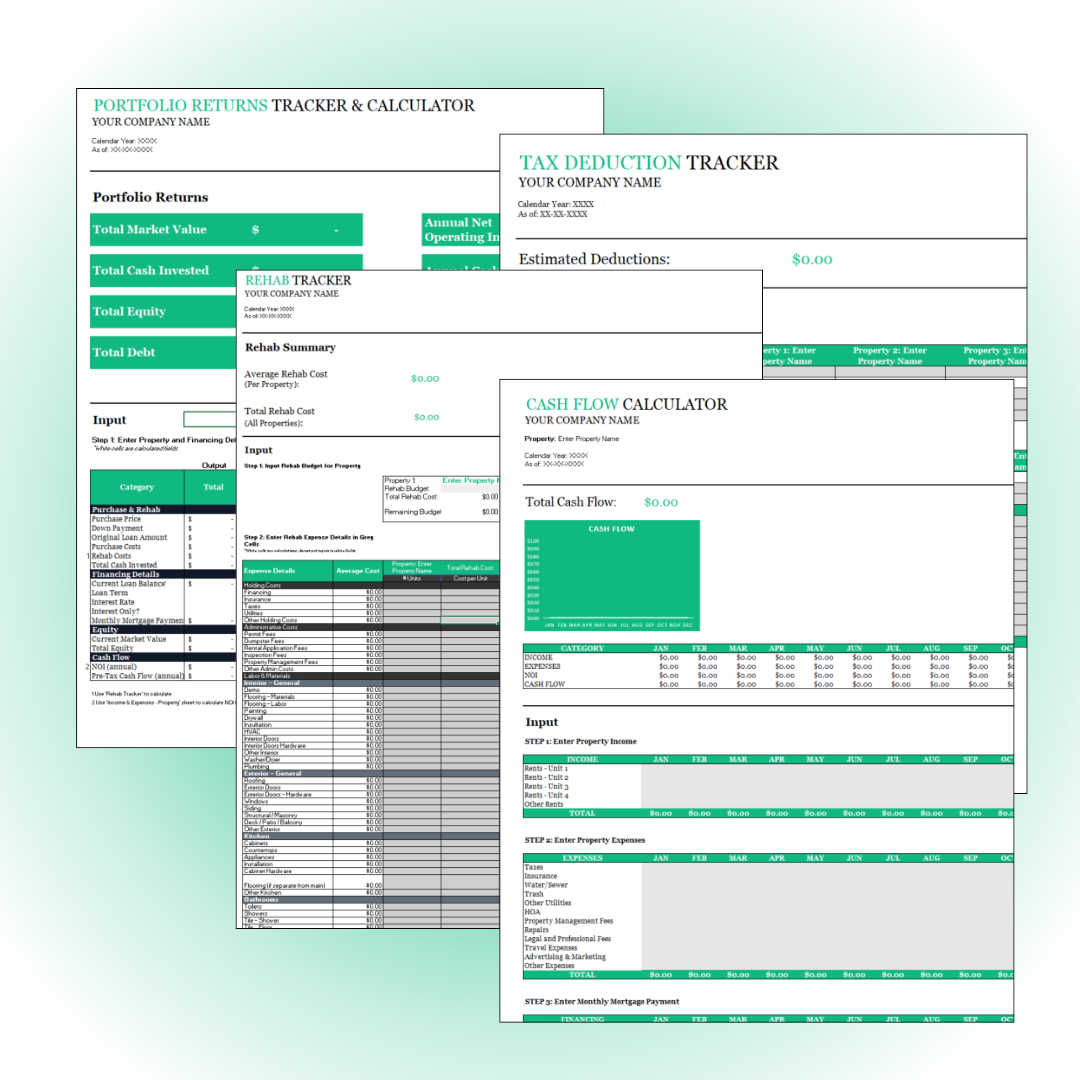The image size is (1080, 1080).
Task: Click 'Pre-Tax Cash Flow (annual)' row
Action: tap(163, 676)
